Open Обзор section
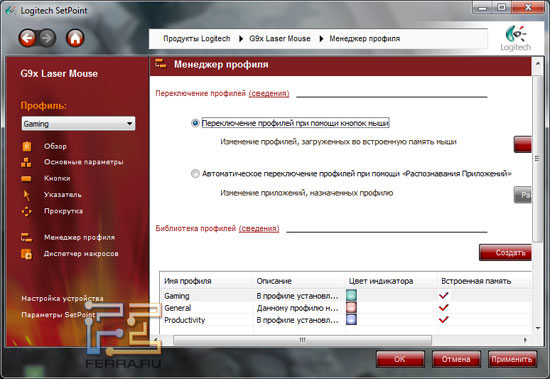Viewport: 550px width, 379px height. click(x=55, y=146)
